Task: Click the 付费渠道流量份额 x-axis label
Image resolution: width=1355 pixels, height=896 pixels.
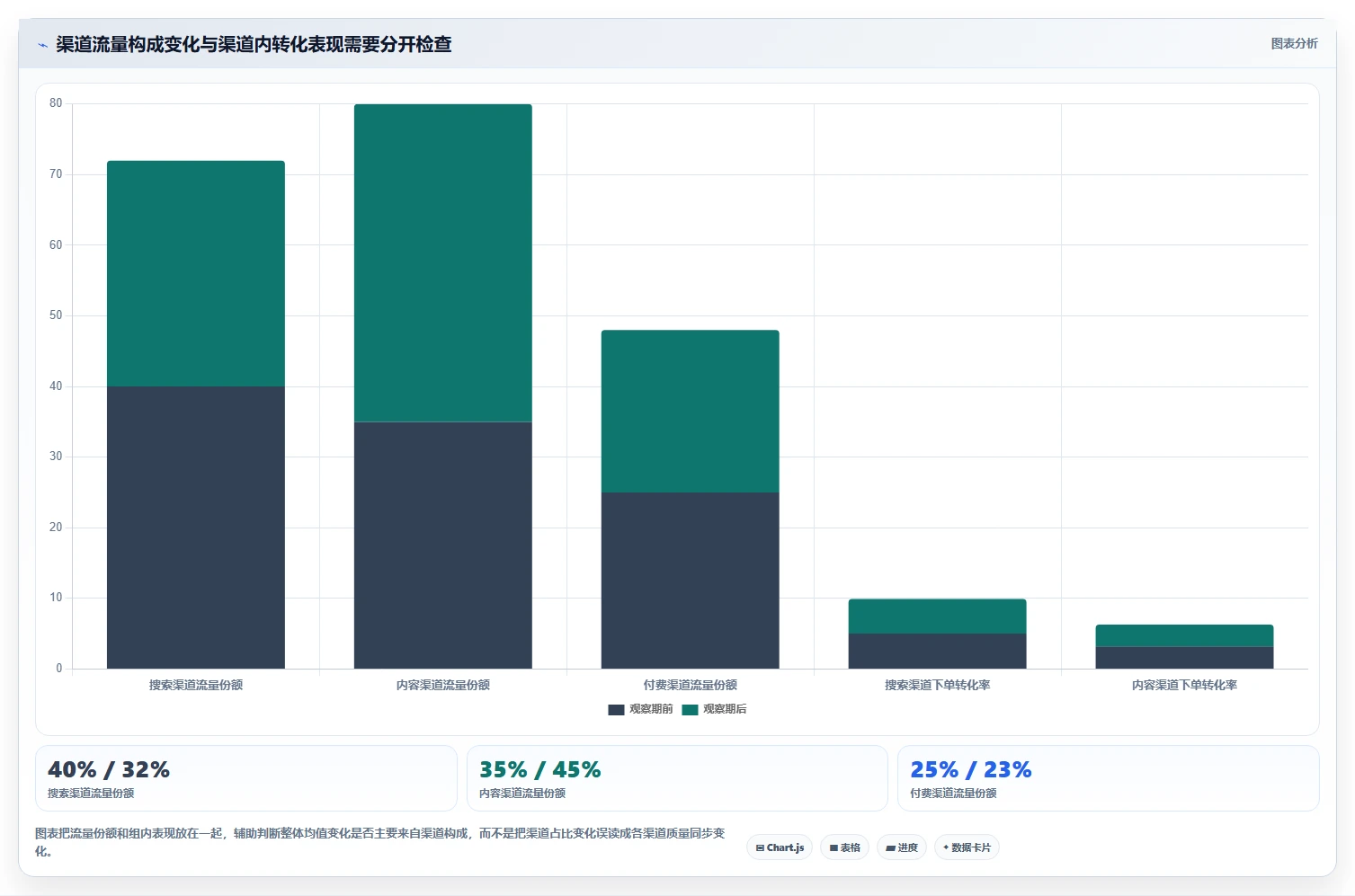Action: pos(691,685)
